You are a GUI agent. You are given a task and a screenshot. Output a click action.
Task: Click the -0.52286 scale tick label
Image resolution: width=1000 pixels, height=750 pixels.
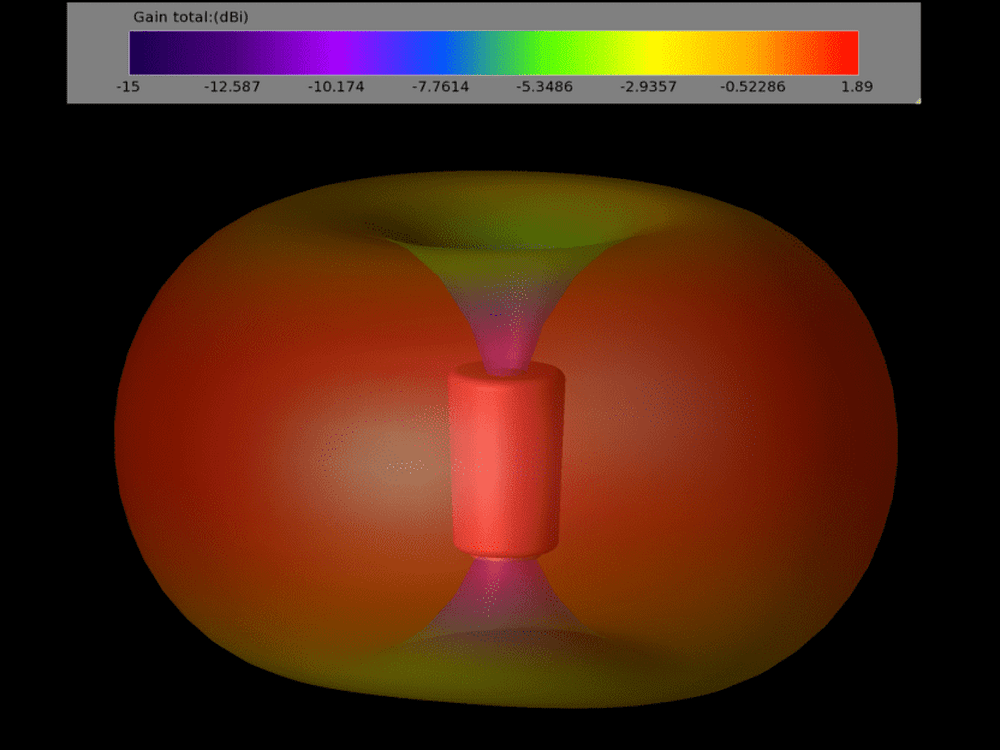(752, 87)
